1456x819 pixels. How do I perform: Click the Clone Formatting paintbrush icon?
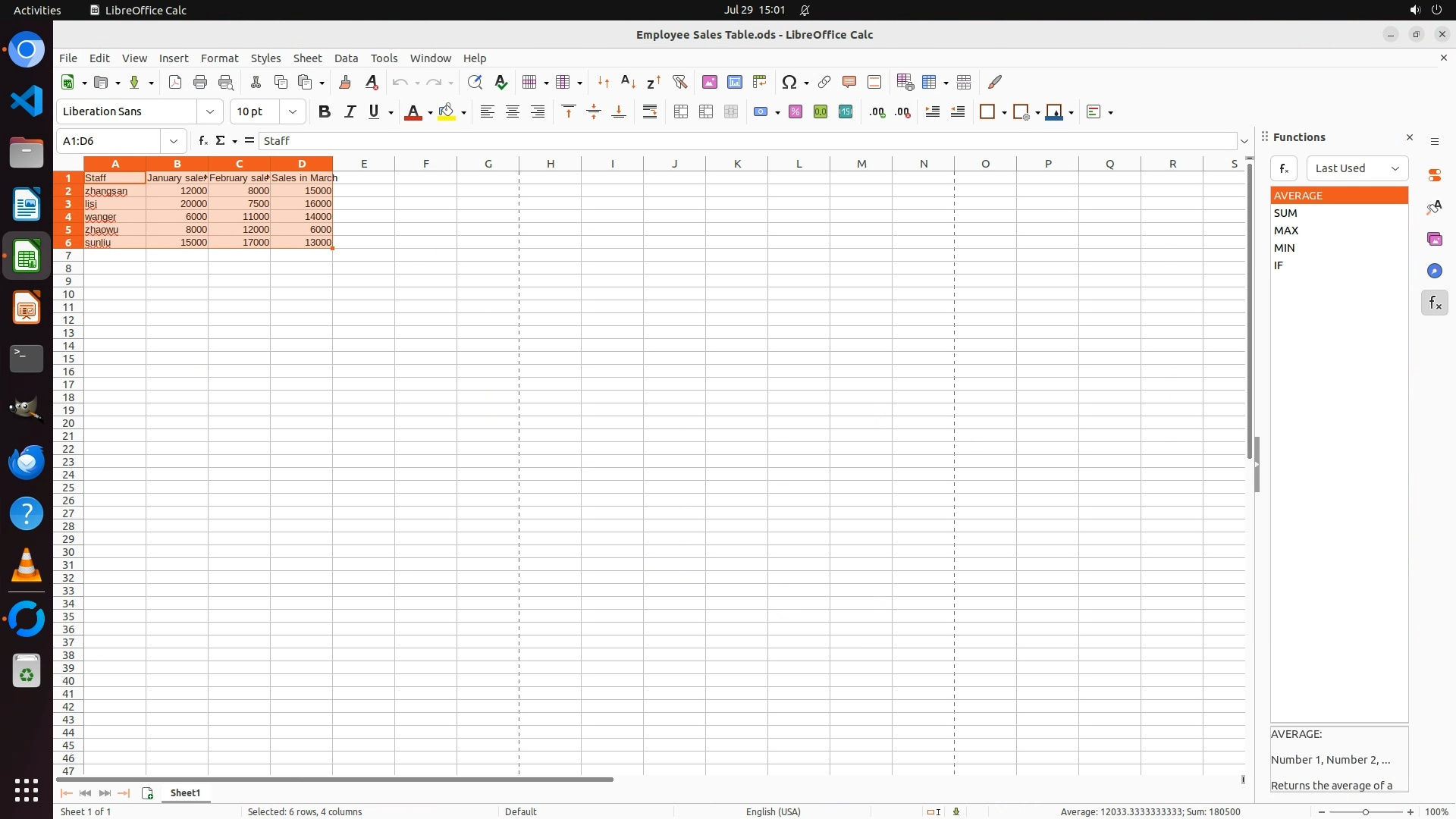345,82
